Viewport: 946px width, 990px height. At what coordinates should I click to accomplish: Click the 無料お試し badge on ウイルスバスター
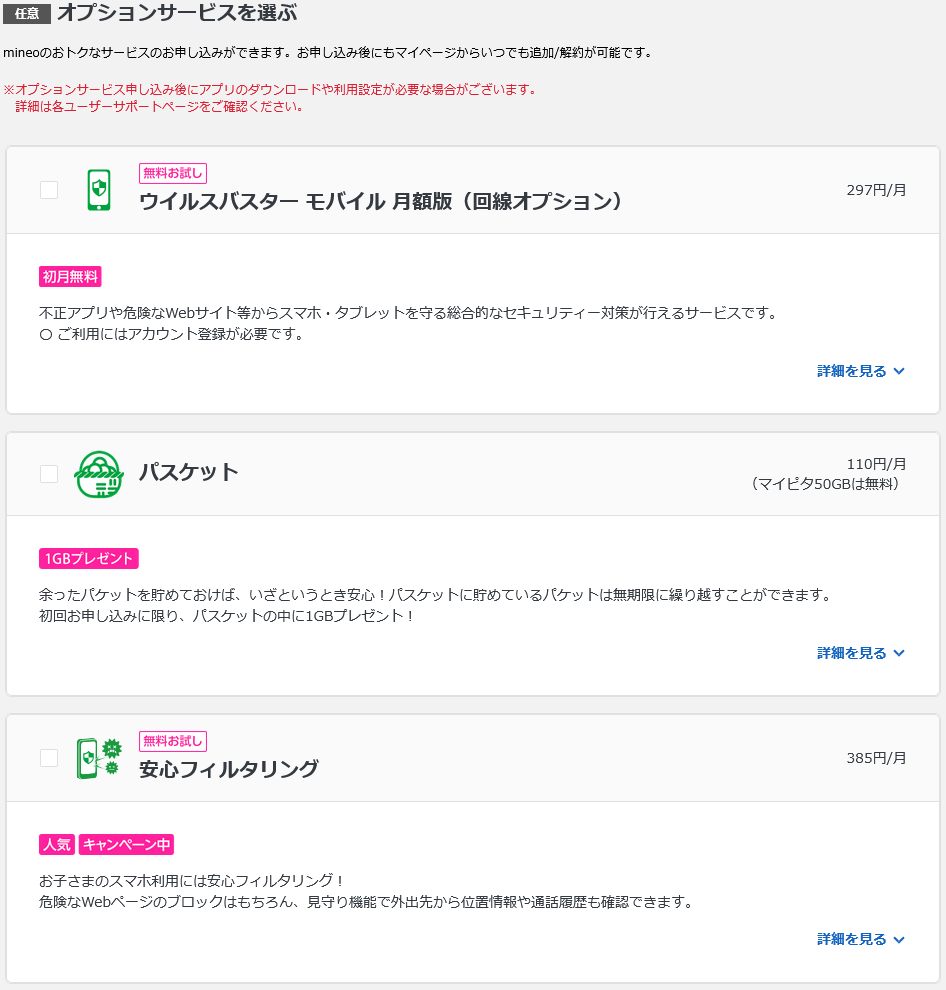(x=173, y=173)
